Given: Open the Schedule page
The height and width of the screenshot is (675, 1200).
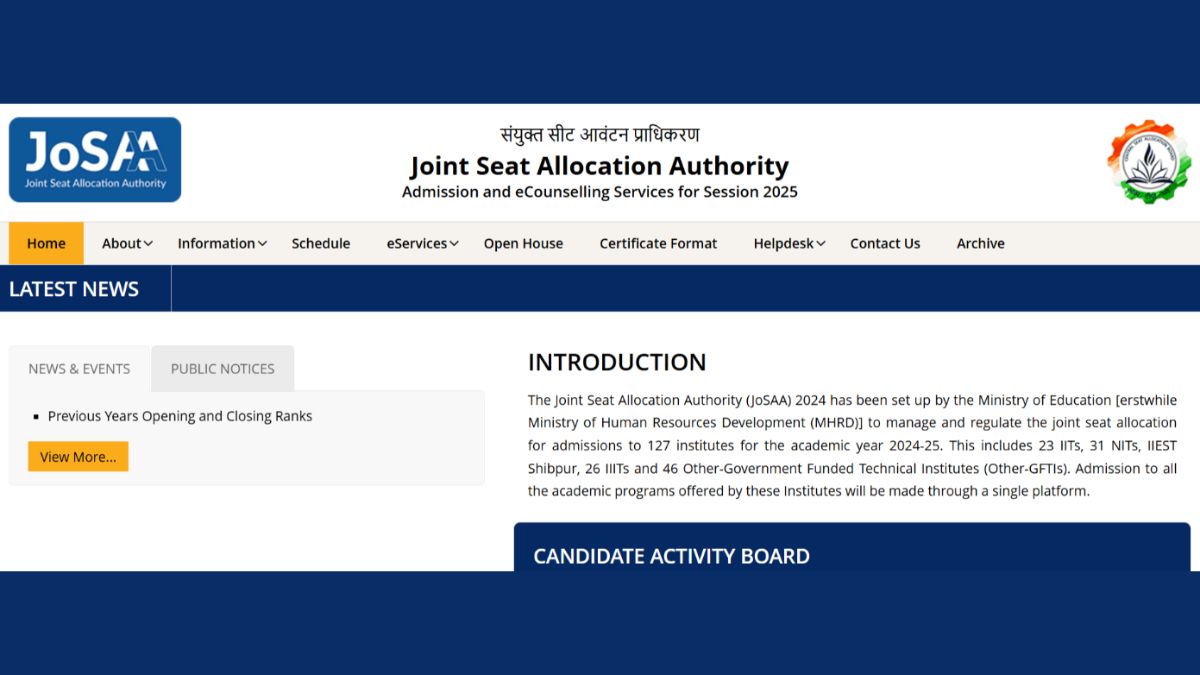Looking at the screenshot, I should (321, 243).
